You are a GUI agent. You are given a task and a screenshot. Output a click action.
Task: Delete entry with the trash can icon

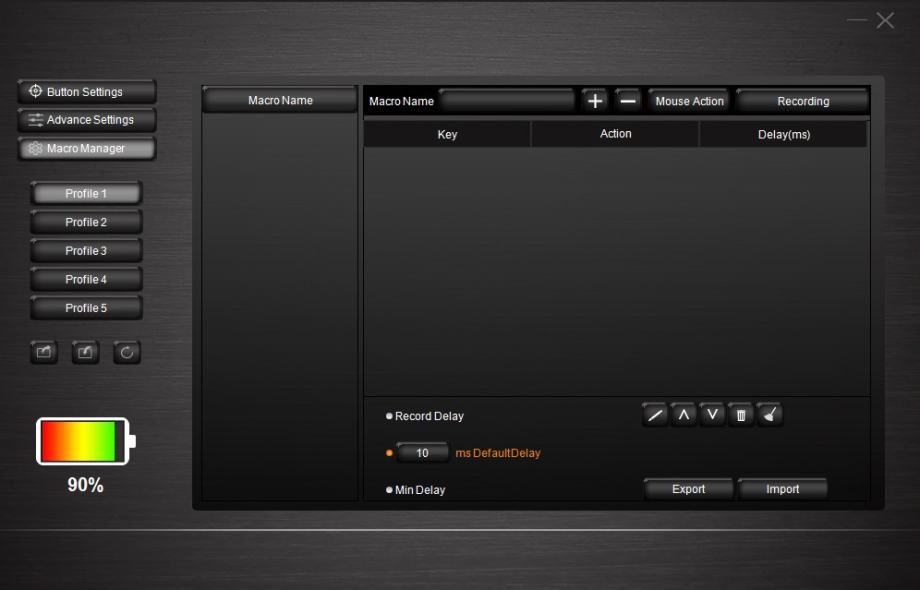click(x=741, y=415)
